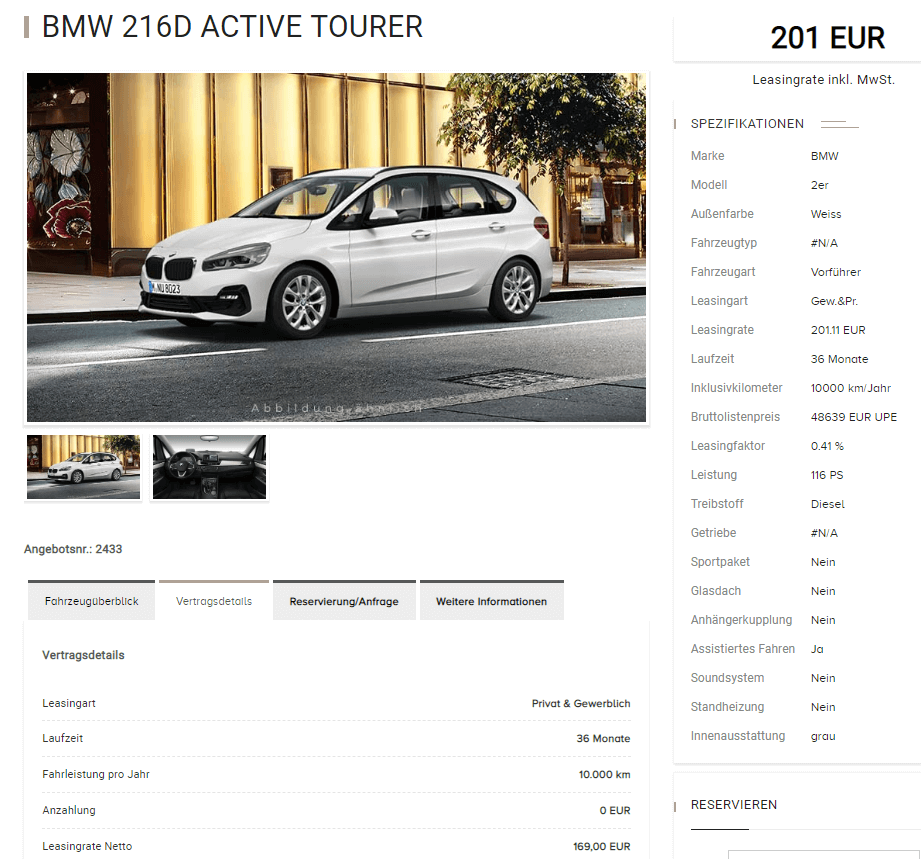Click the Fahrzeugtyp label
This screenshot has height=859, width=921.
click(724, 243)
